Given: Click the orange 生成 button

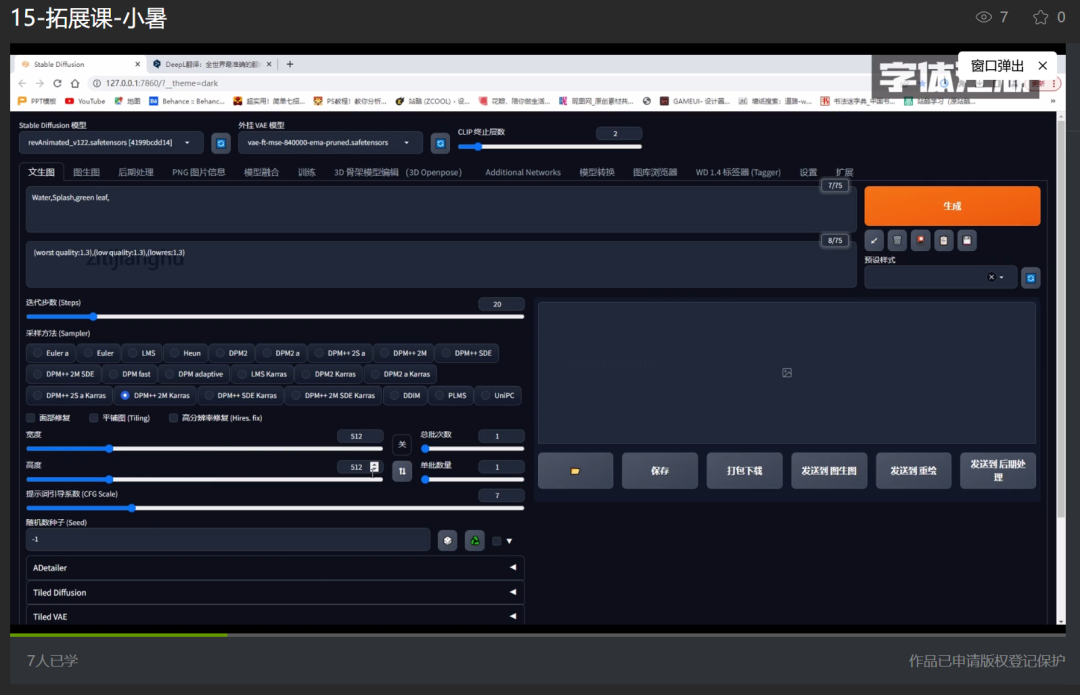Looking at the screenshot, I should point(952,206).
